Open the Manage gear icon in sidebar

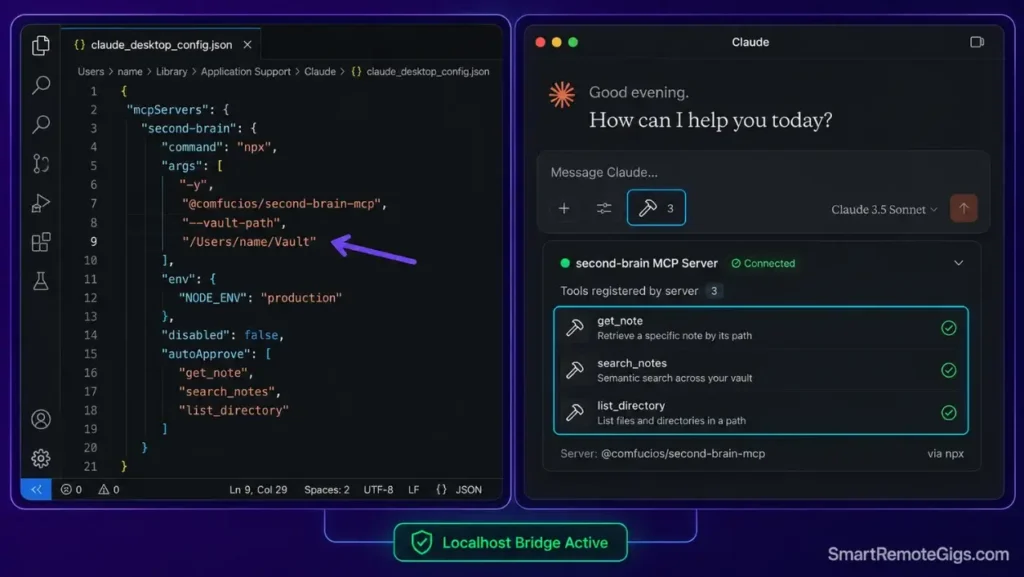tap(40, 458)
